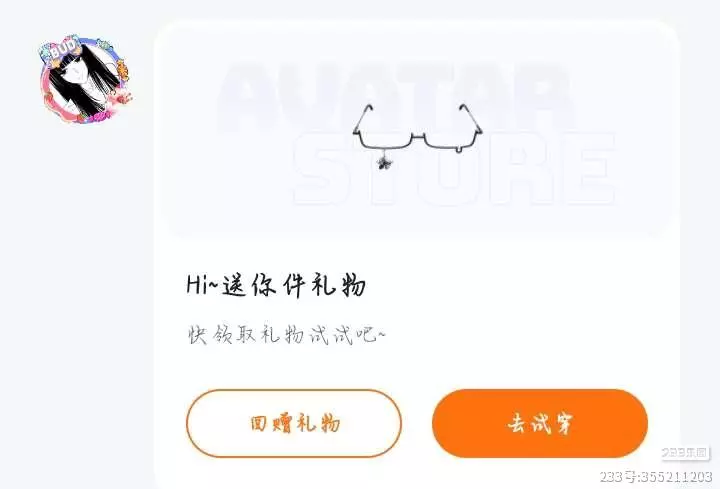Tap the star charm hanging from glasses
This screenshot has height=489, width=720.
click(383, 162)
